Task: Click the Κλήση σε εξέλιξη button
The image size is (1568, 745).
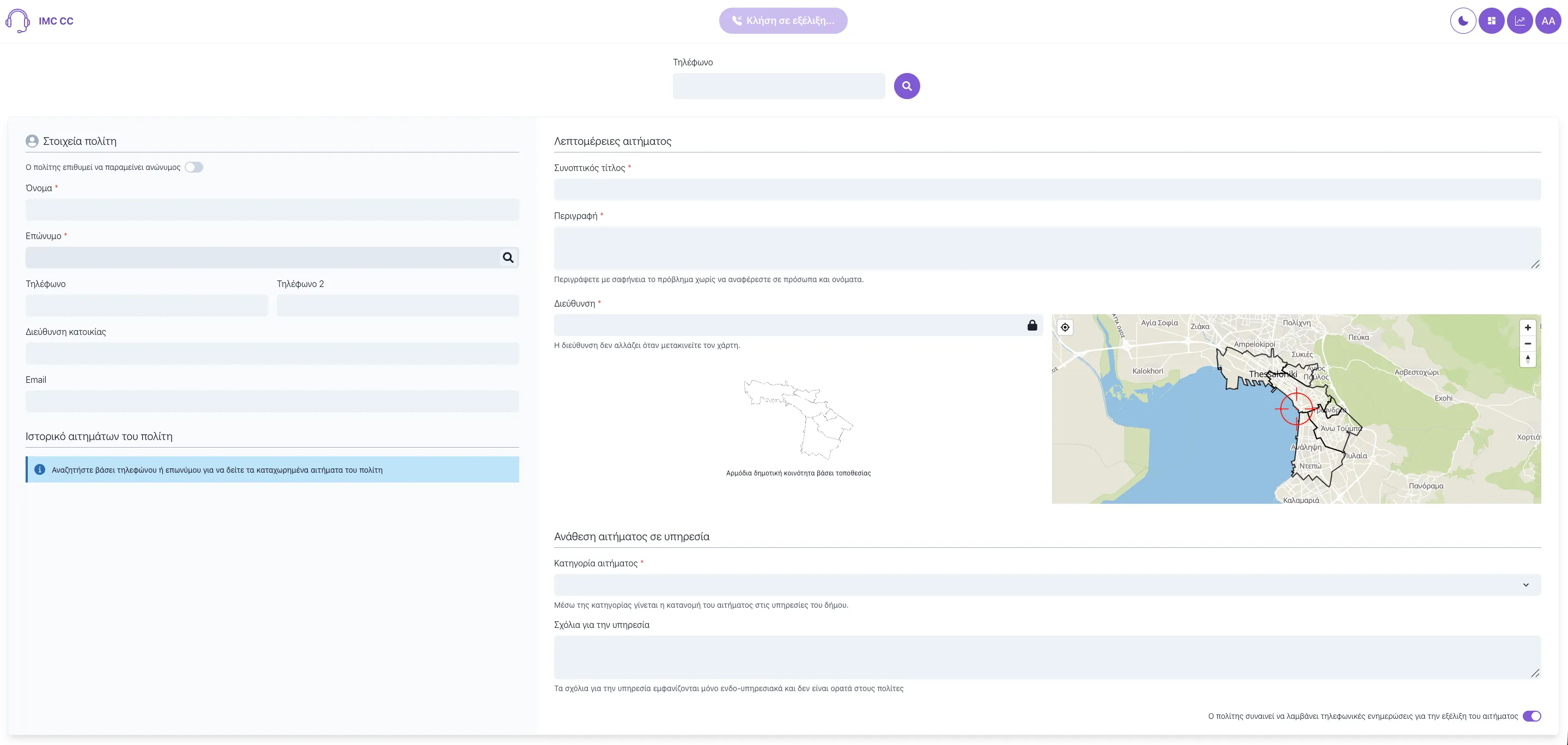Action: coord(783,20)
